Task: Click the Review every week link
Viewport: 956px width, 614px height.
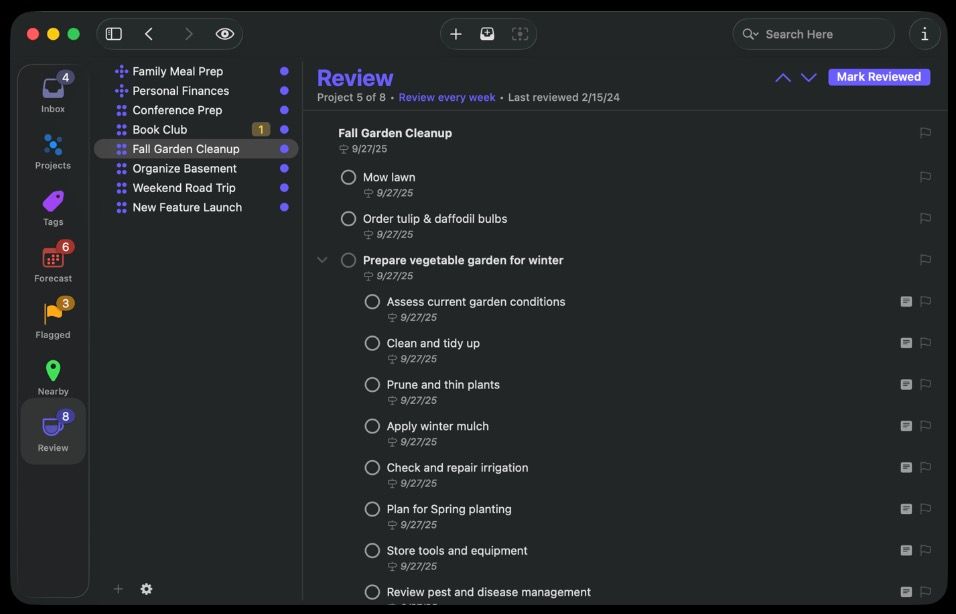Action: (447, 98)
